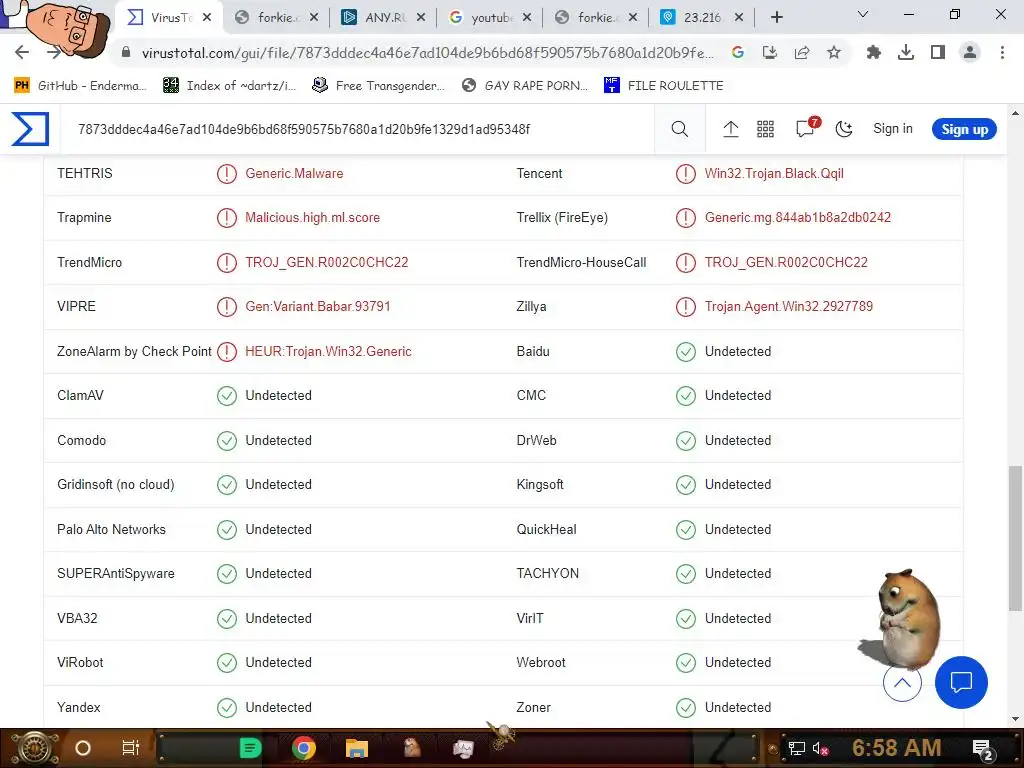The image size is (1024, 768).
Task: Open the Chrome three-dot menu
Action: [x=1002, y=52]
